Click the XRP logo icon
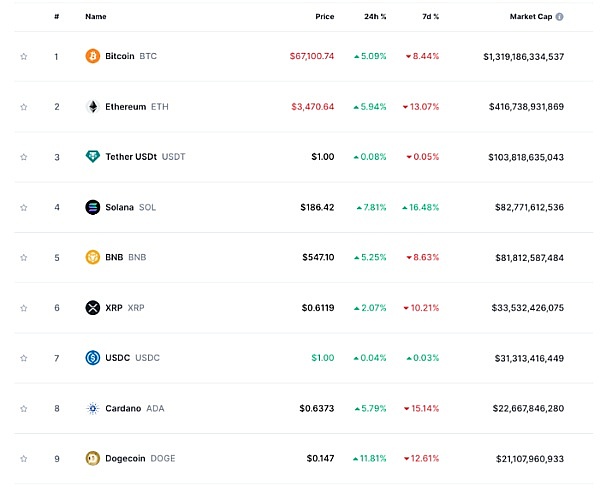The height and width of the screenshot is (493, 600). pyautogui.click(x=92, y=308)
